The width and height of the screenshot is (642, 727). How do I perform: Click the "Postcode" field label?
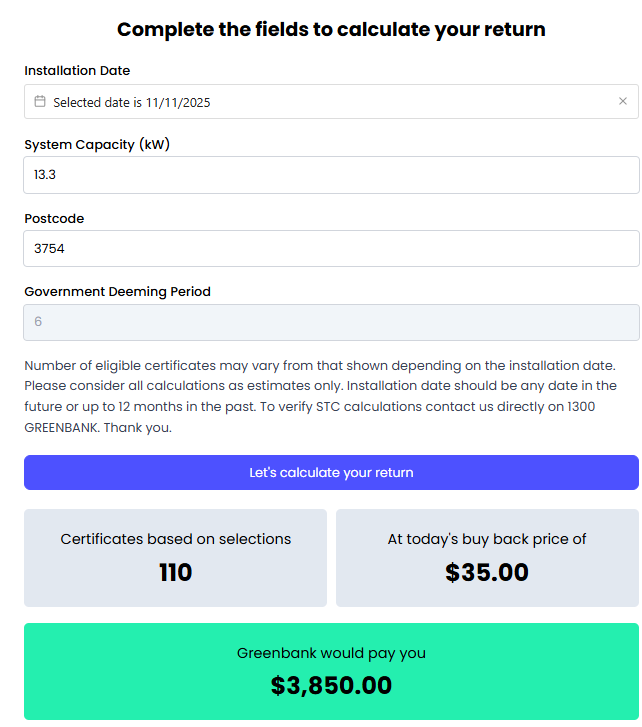coord(54,219)
